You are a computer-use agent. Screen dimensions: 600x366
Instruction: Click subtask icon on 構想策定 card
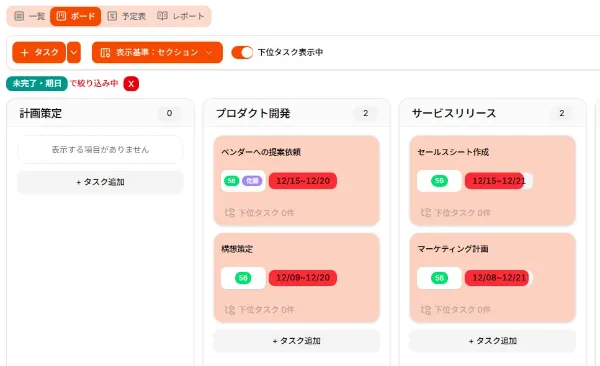click(x=230, y=310)
